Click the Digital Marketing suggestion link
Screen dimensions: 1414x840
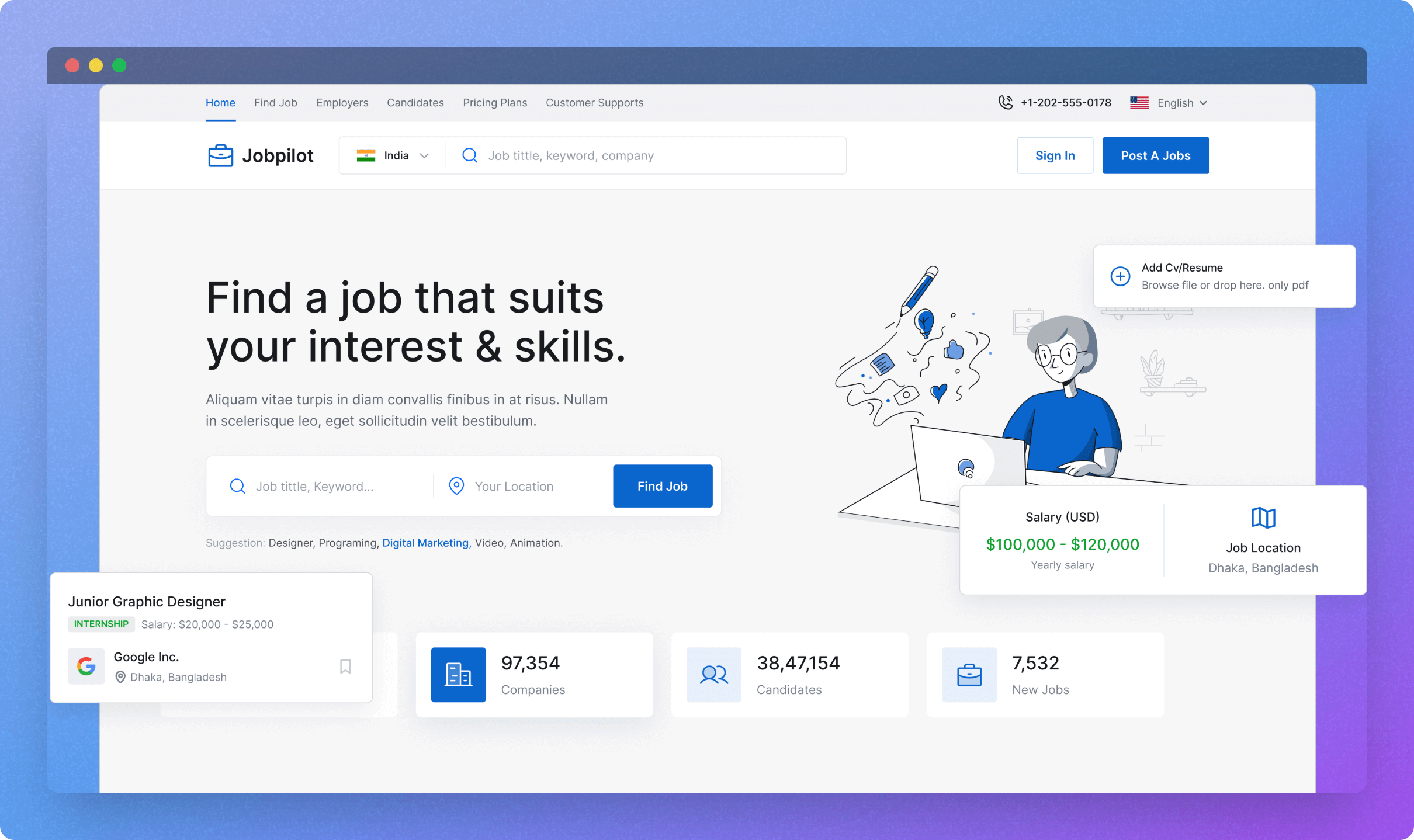coord(425,542)
